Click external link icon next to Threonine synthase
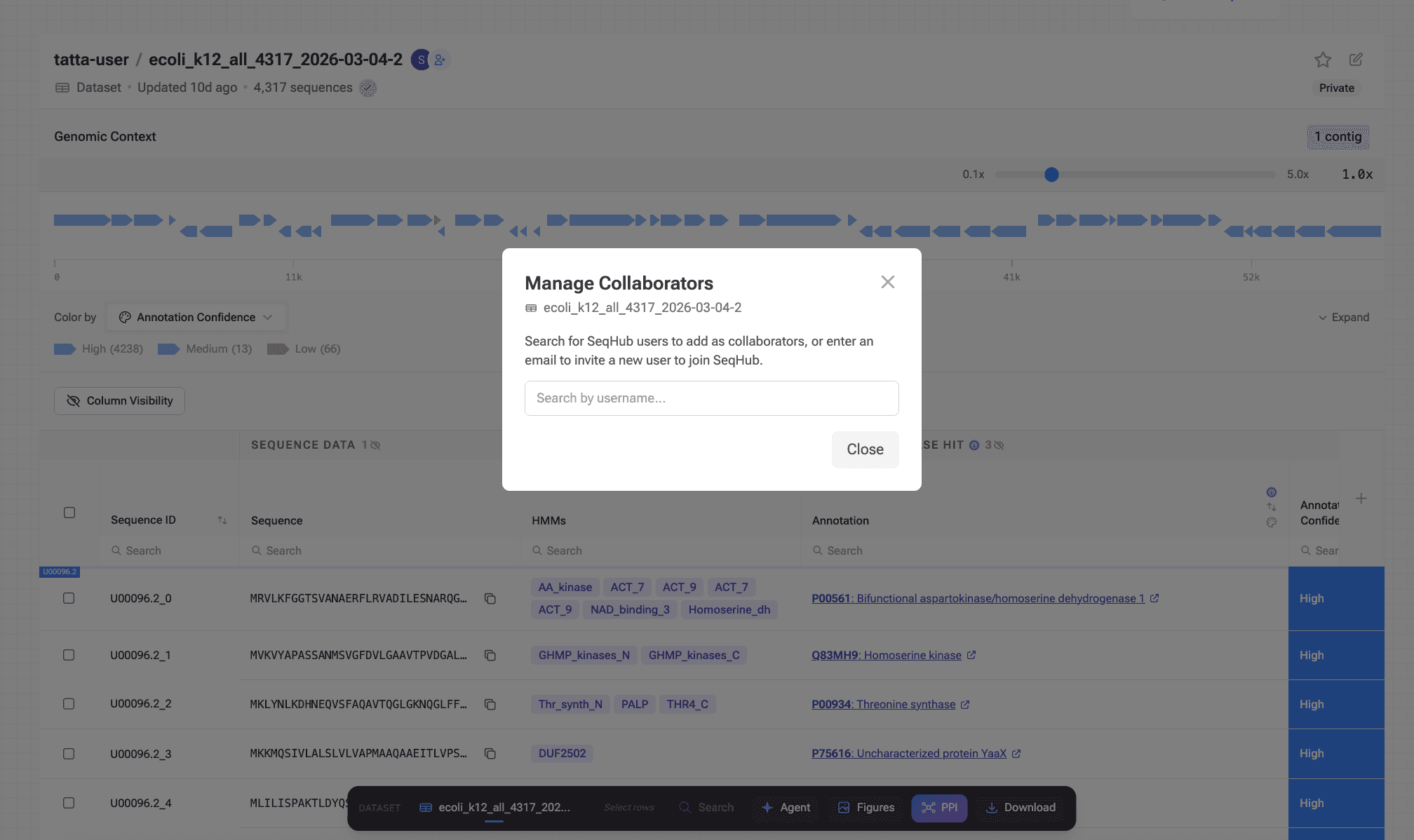1414x840 pixels. pyautogui.click(x=965, y=704)
